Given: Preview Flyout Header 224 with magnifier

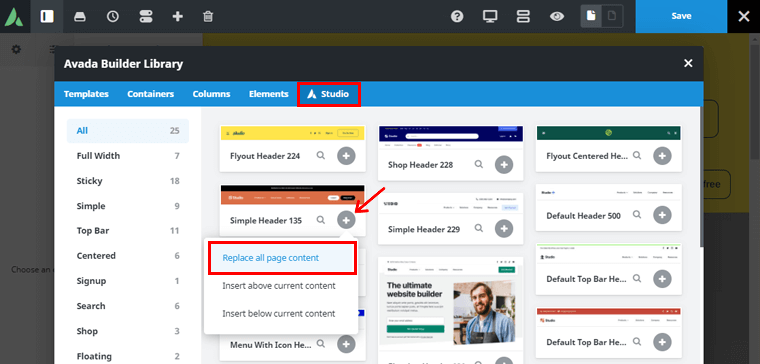Looking at the screenshot, I should (320, 156).
